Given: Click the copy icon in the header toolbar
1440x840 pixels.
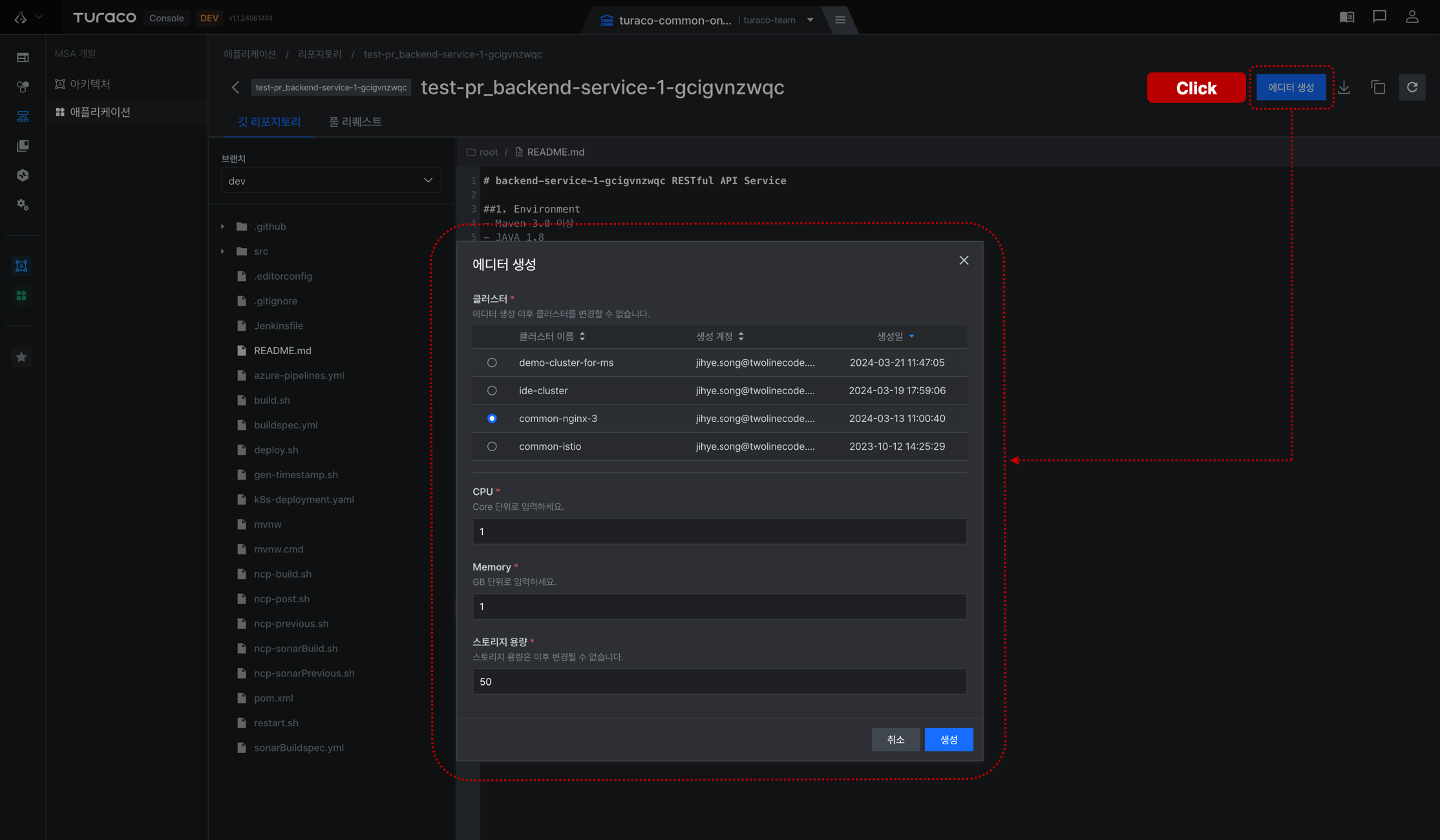Looking at the screenshot, I should click(1378, 87).
